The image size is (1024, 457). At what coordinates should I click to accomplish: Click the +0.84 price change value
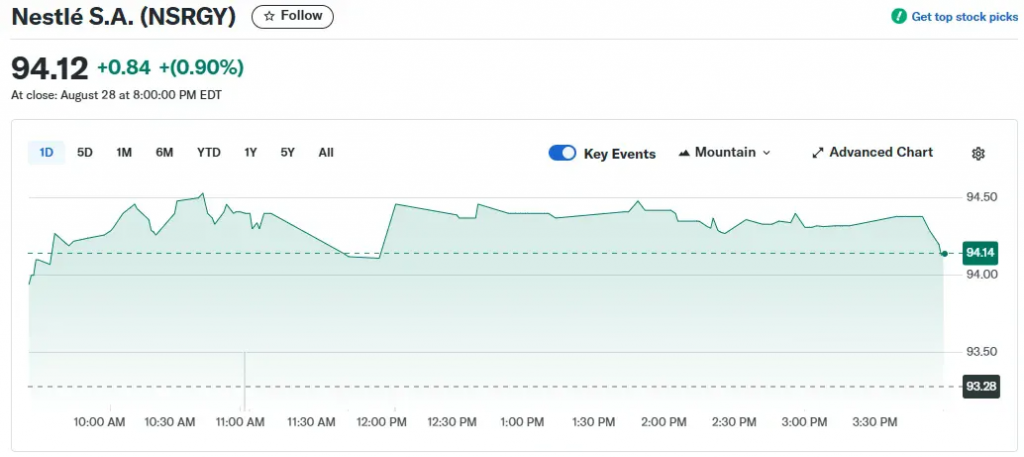(x=123, y=67)
